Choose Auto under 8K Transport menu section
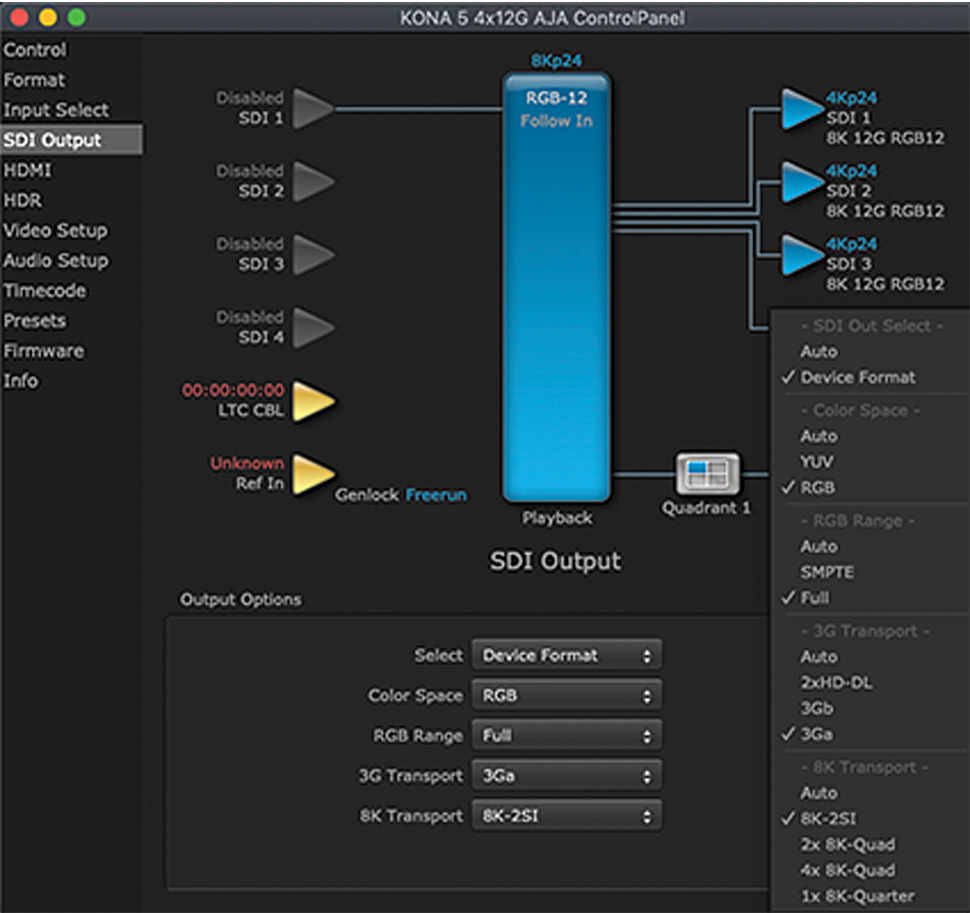This screenshot has height=913, width=970. click(819, 792)
